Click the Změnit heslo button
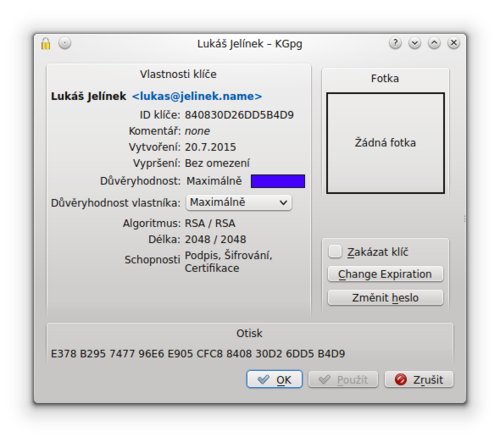The image size is (500, 437). pyautogui.click(x=385, y=297)
